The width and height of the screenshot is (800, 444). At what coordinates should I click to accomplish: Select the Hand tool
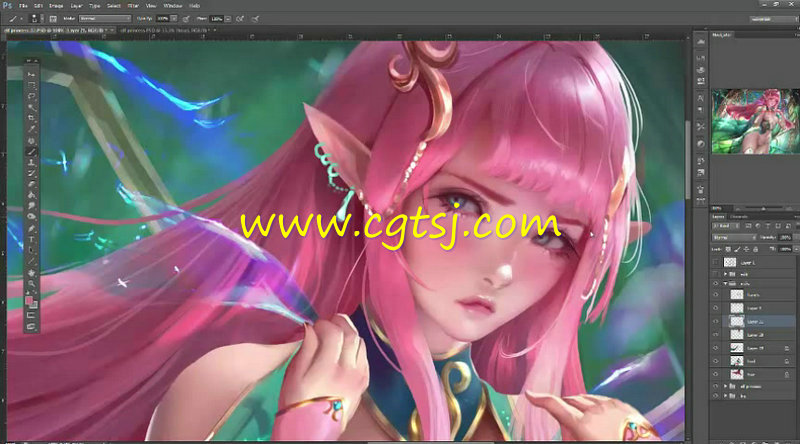tap(32, 273)
